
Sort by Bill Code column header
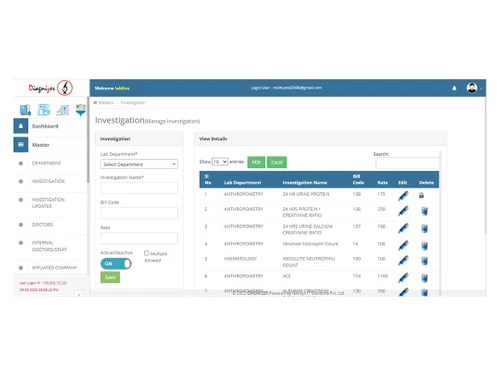358,179
